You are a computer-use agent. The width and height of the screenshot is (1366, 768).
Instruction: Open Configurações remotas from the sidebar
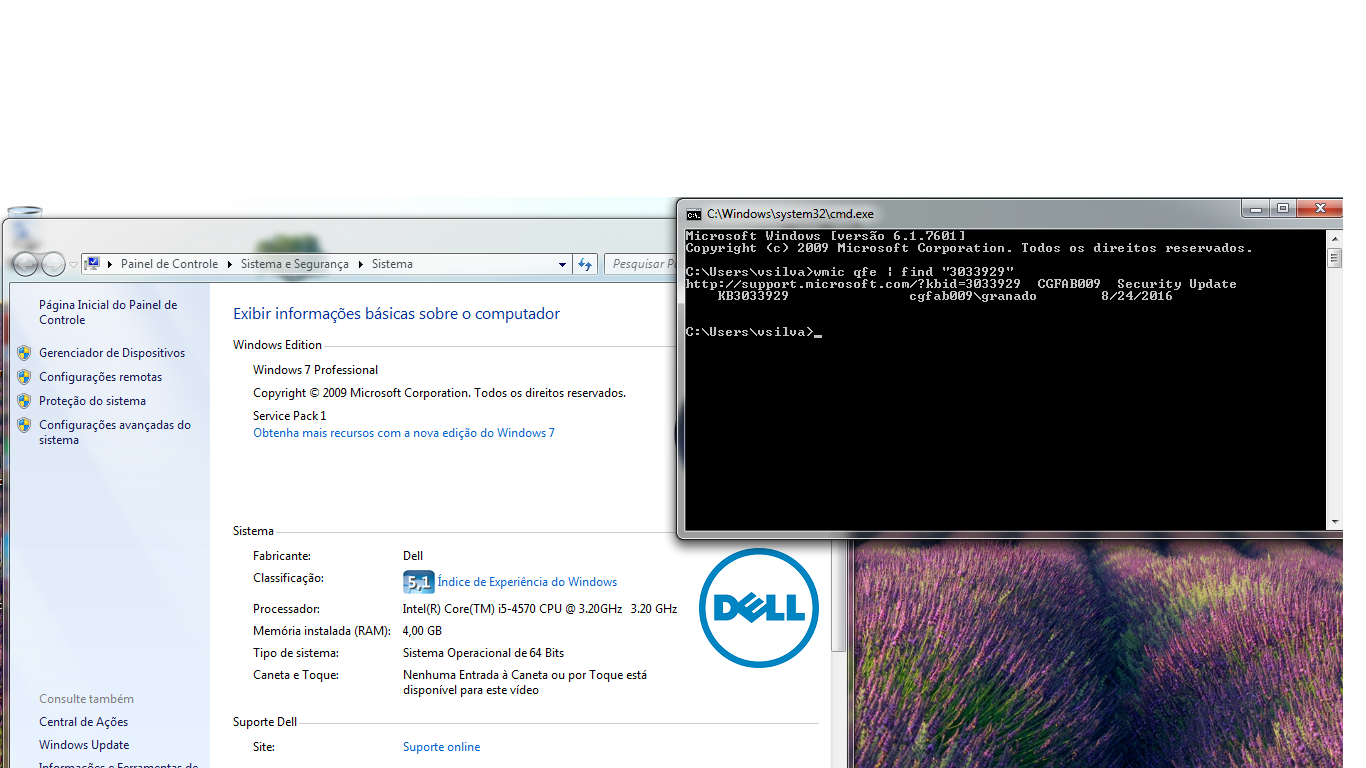100,377
